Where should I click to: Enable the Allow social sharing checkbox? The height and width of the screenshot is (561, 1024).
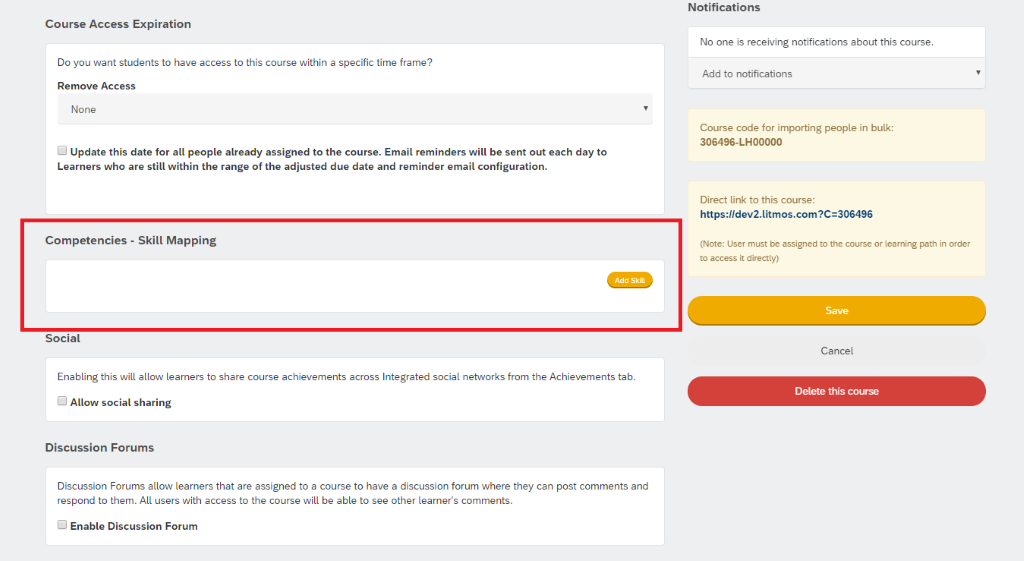(x=62, y=401)
